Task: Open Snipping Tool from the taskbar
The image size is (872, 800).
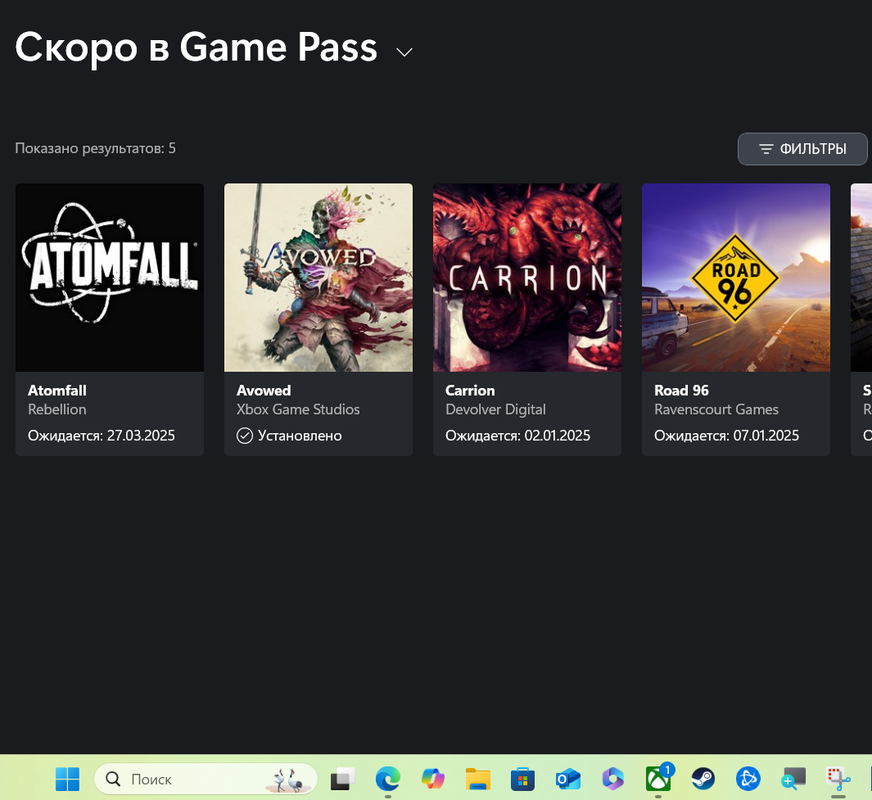Action: click(x=838, y=779)
